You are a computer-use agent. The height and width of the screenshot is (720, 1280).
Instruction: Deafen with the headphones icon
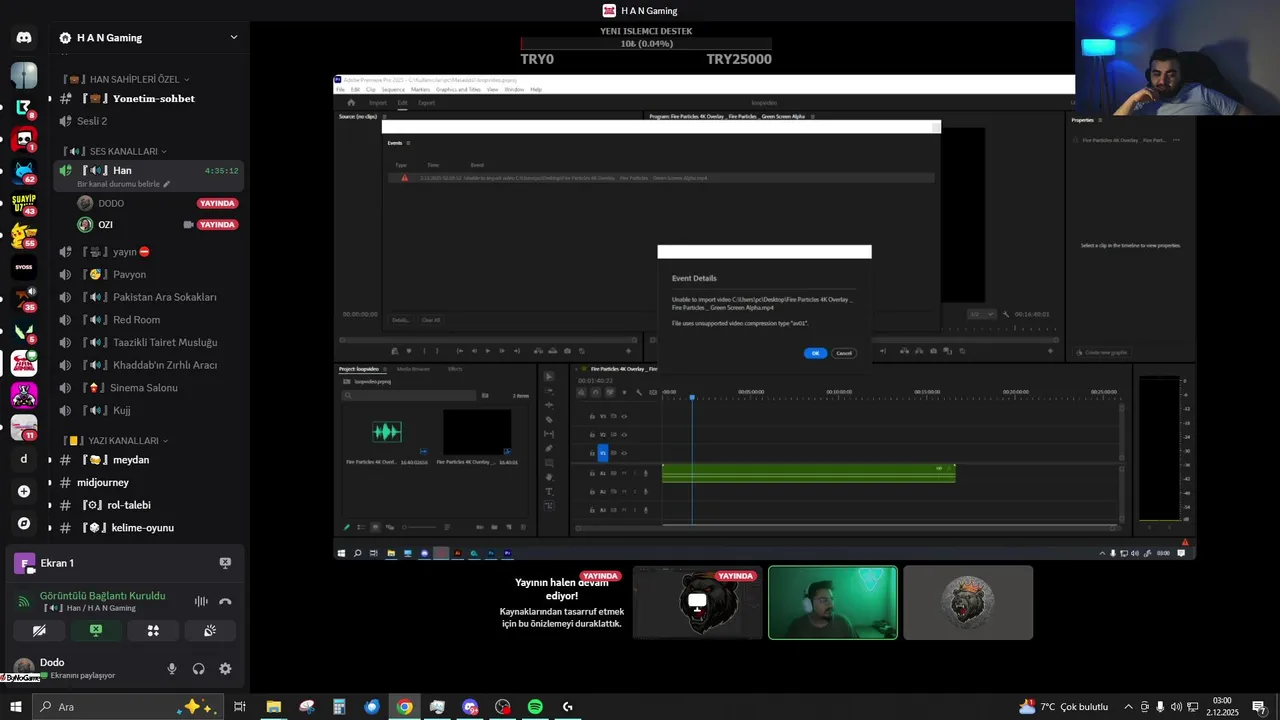[x=199, y=669]
